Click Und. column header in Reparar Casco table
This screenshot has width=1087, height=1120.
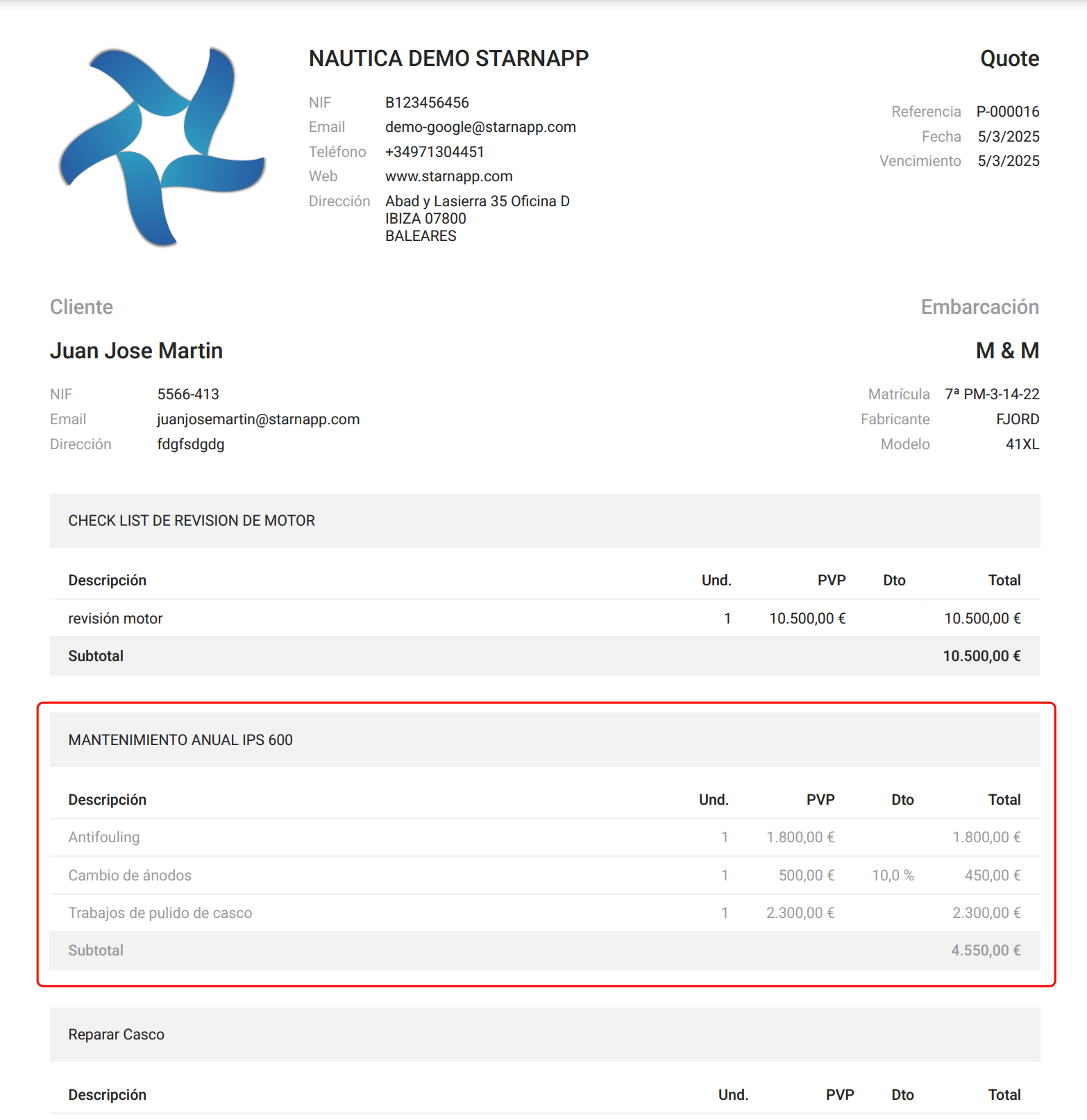tap(733, 1095)
